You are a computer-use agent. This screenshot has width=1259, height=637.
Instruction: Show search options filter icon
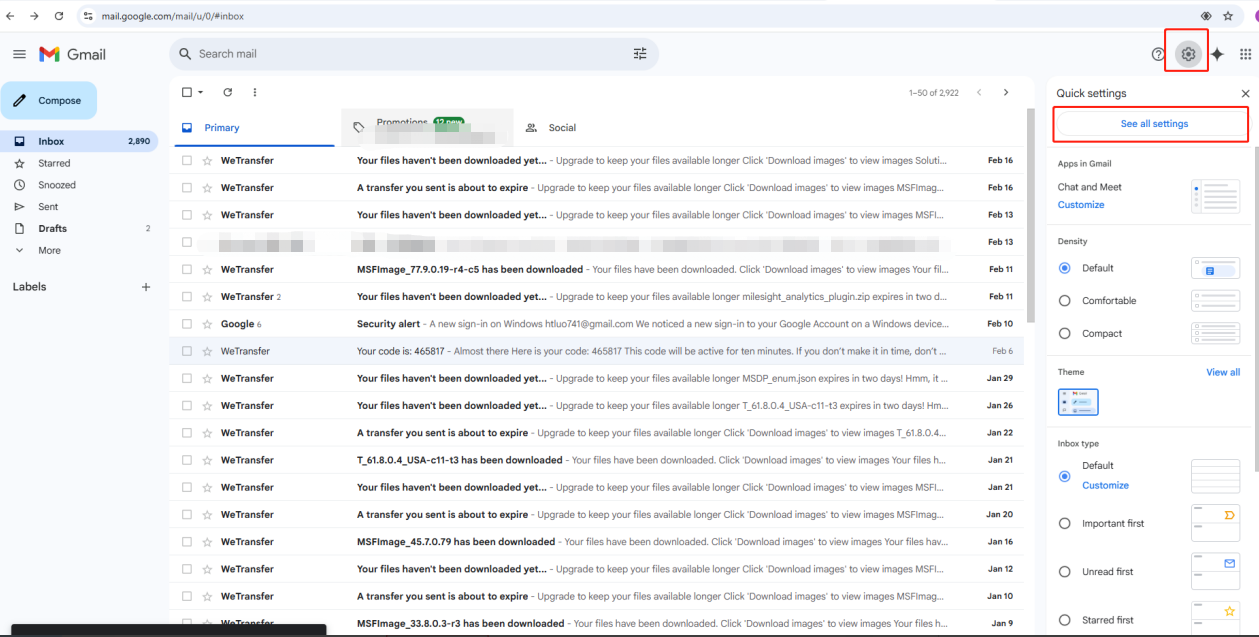point(640,54)
